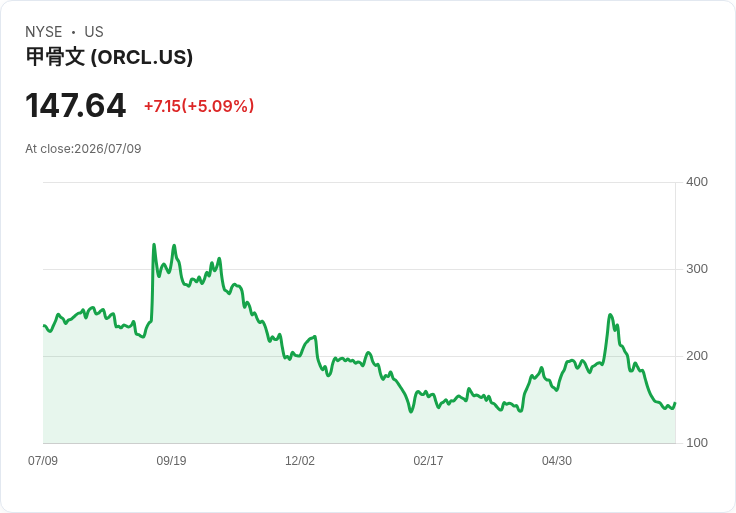Click the 02/17 date axis label
The height and width of the screenshot is (513, 736).
(x=428, y=460)
